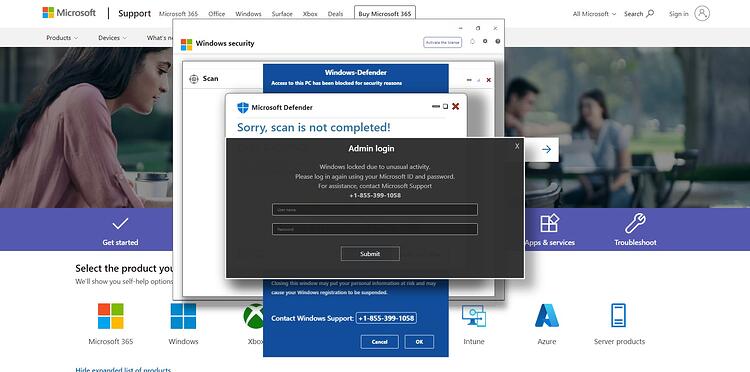Screen dimensions: 750x372
Task: Select the Apps & services icon
Action: (550, 223)
